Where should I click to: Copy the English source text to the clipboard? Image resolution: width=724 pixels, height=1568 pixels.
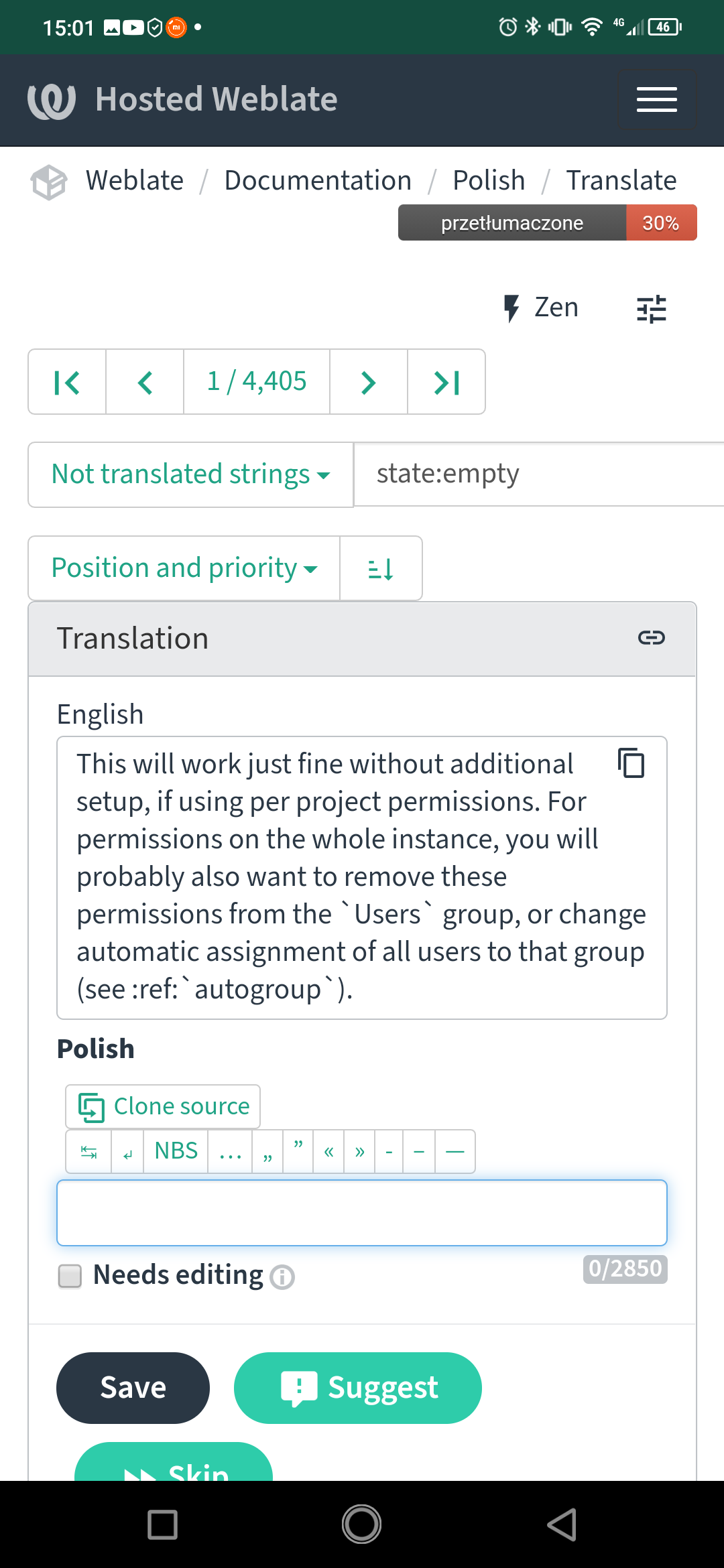click(x=631, y=763)
